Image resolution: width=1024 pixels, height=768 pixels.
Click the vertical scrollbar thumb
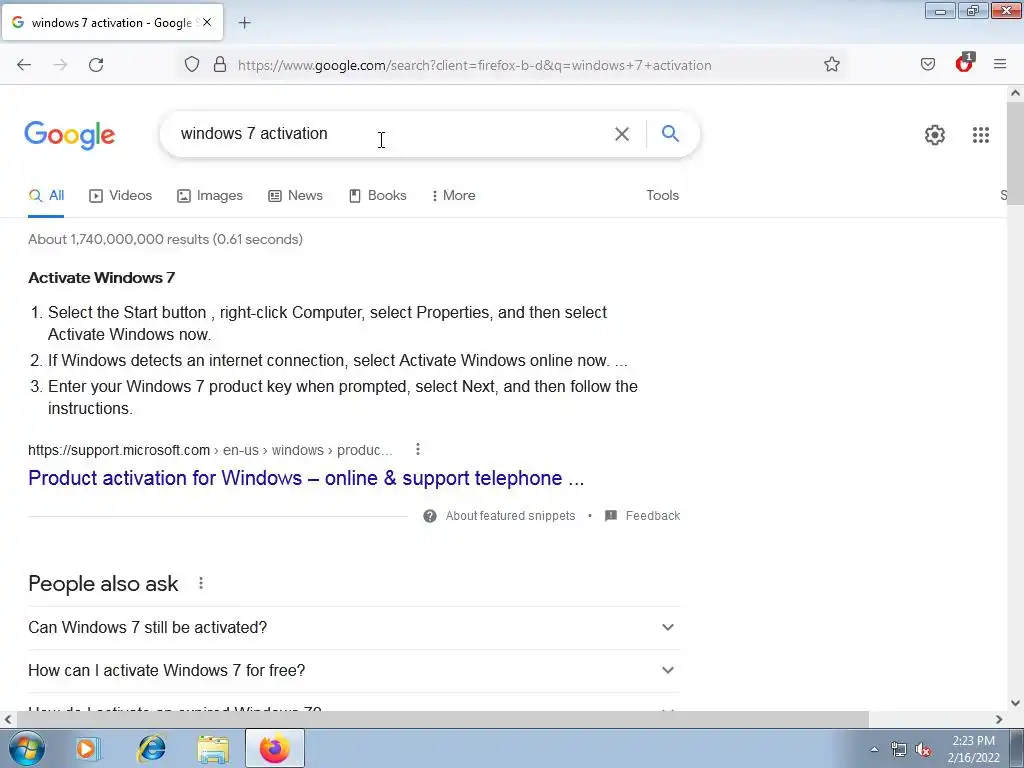point(1015,153)
